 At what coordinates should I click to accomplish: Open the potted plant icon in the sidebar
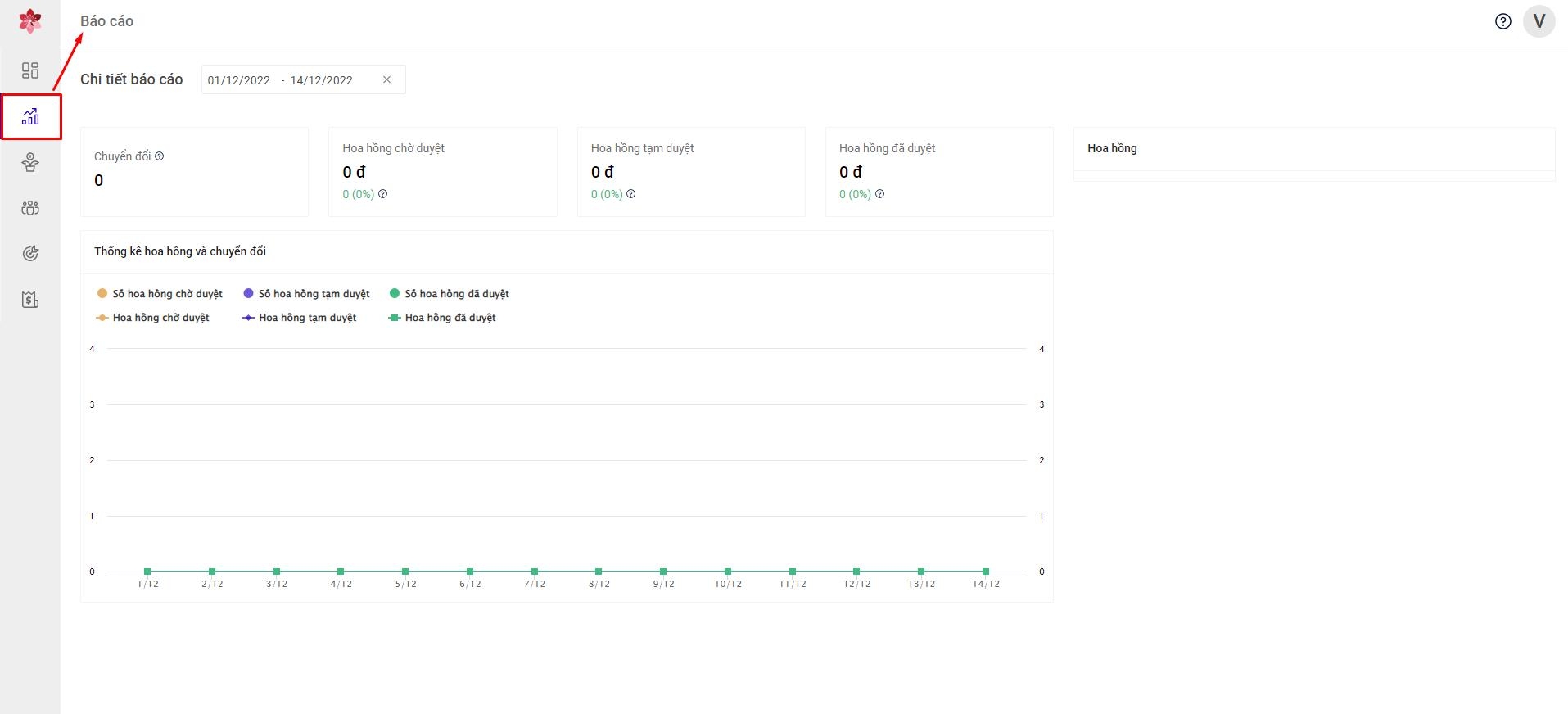coord(30,163)
